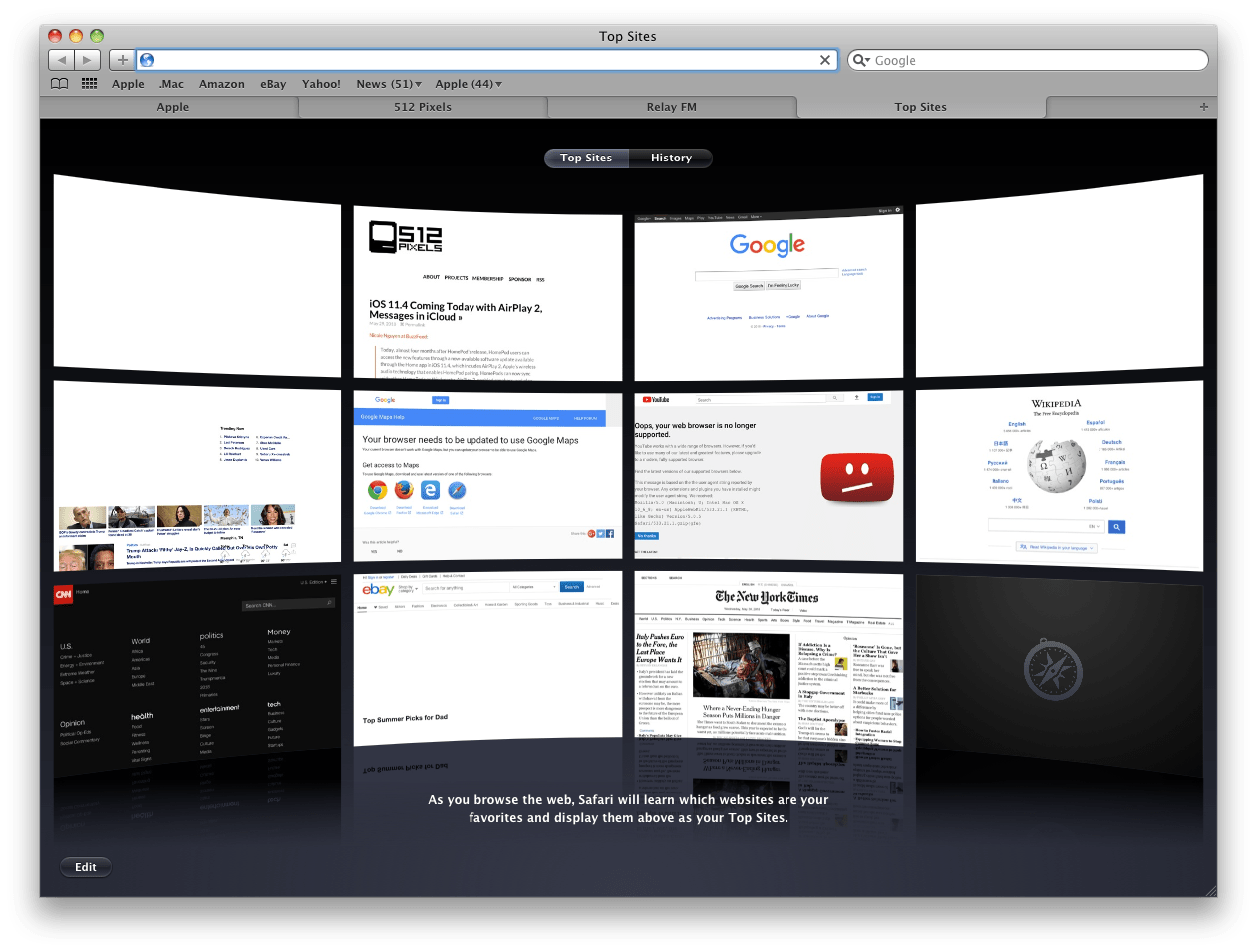This screenshot has height=952, width=1257.
Task: Go forward with the forward arrow button
Action: coord(88,60)
